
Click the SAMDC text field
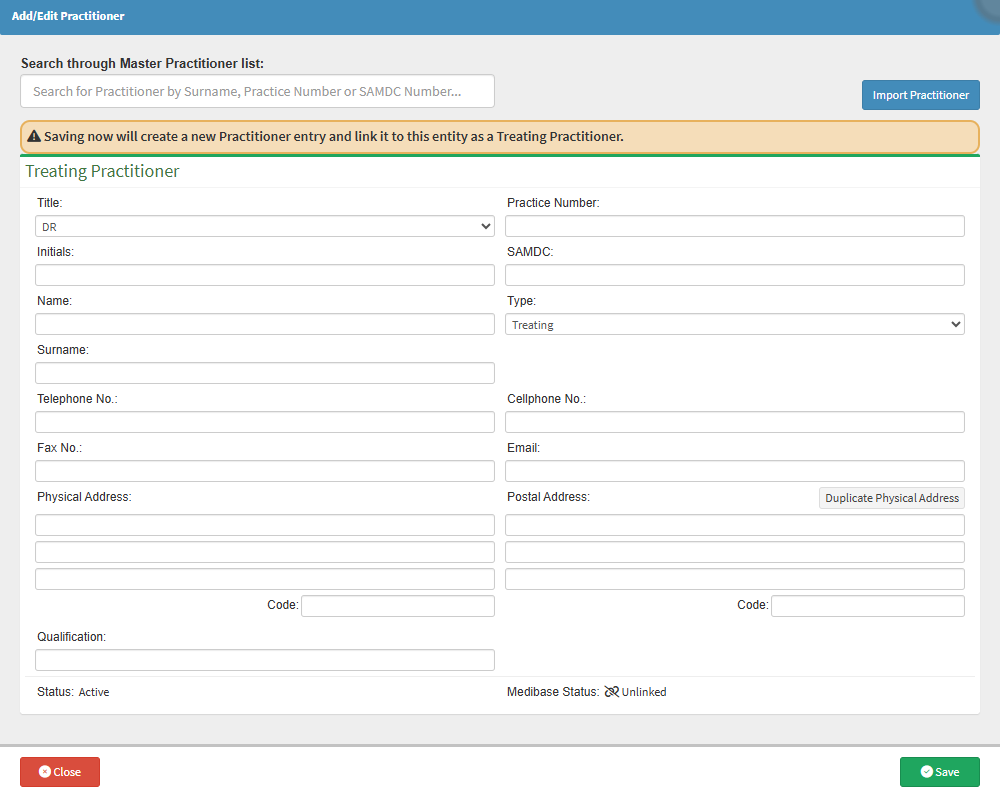pos(735,276)
